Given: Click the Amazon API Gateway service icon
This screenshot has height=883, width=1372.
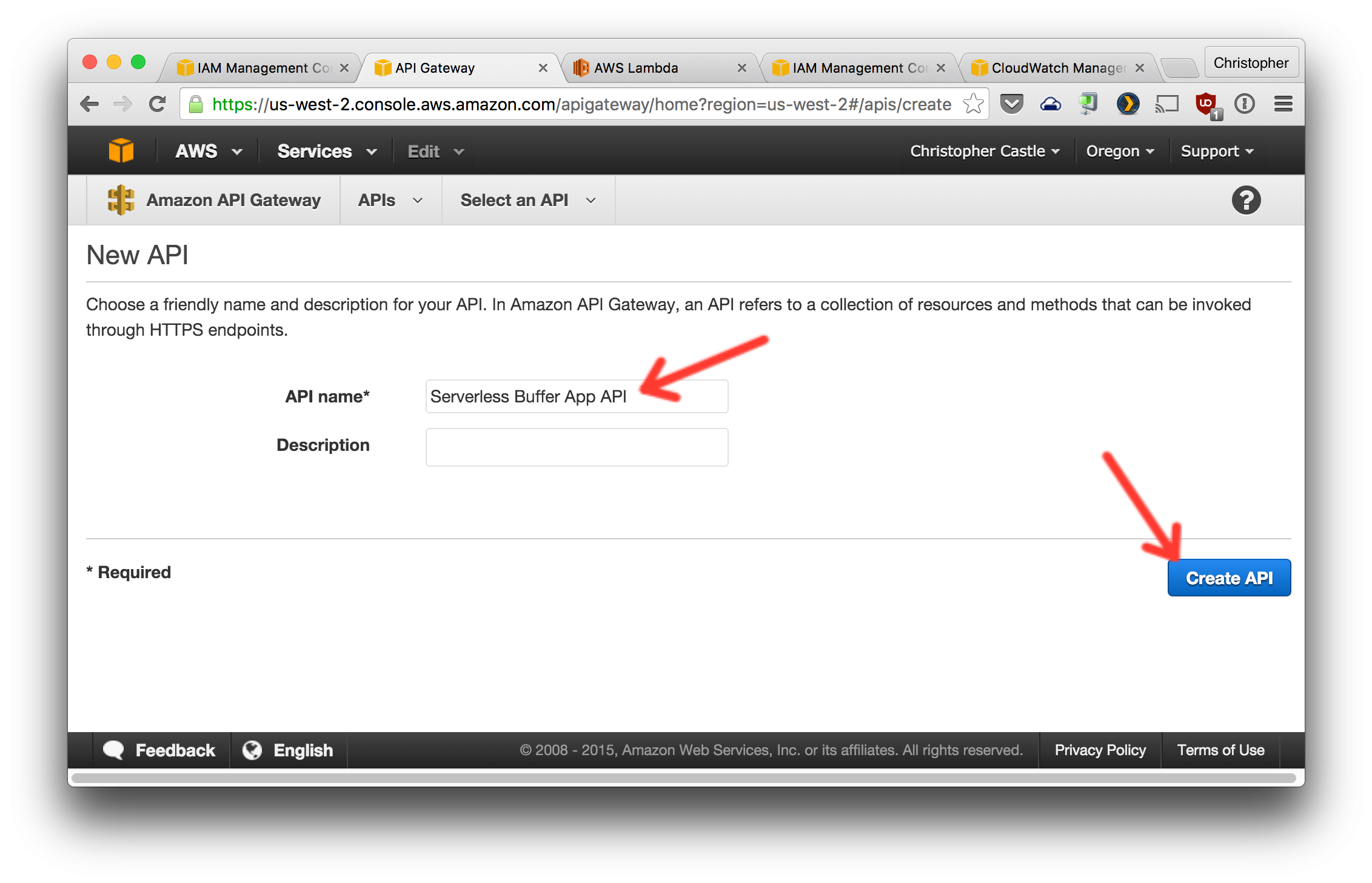Looking at the screenshot, I should pyautogui.click(x=121, y=200).
